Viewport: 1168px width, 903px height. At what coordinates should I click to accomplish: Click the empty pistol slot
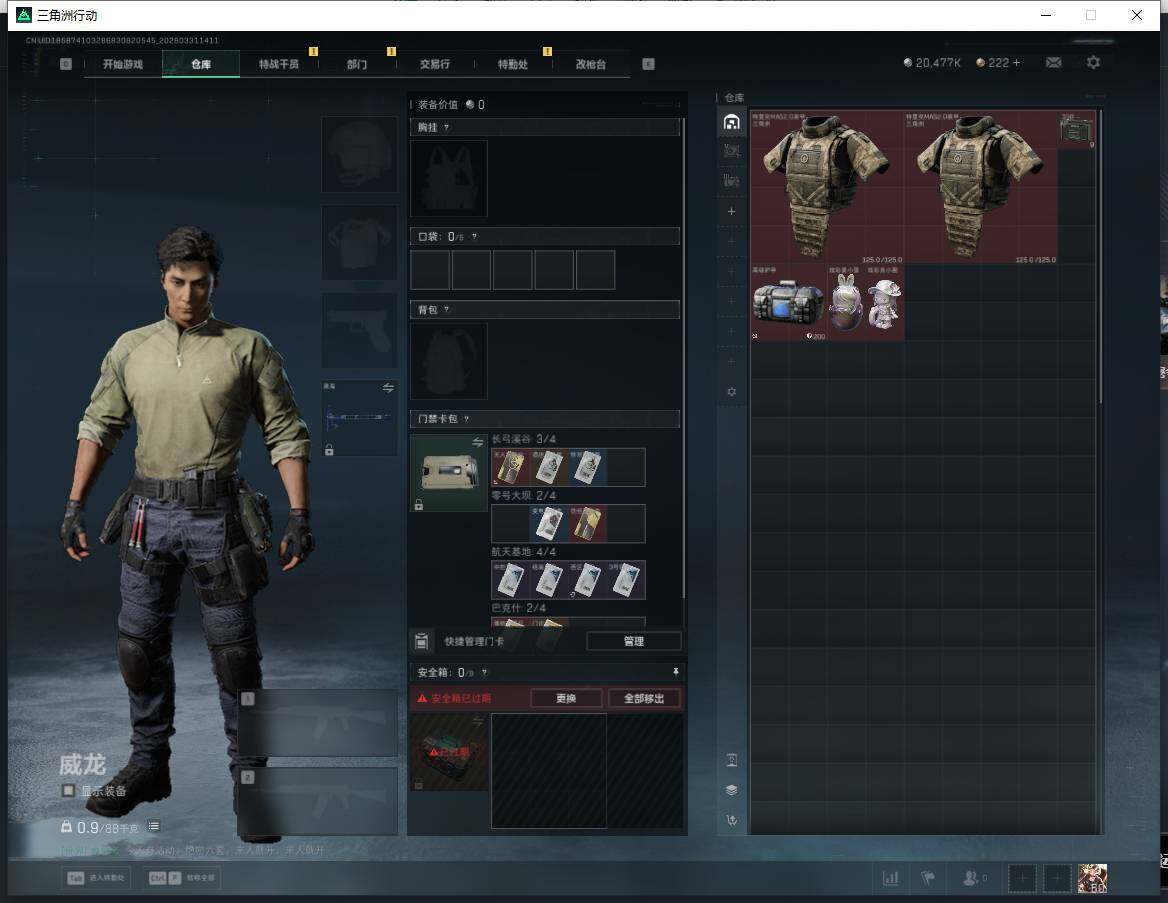pos(359,330)
